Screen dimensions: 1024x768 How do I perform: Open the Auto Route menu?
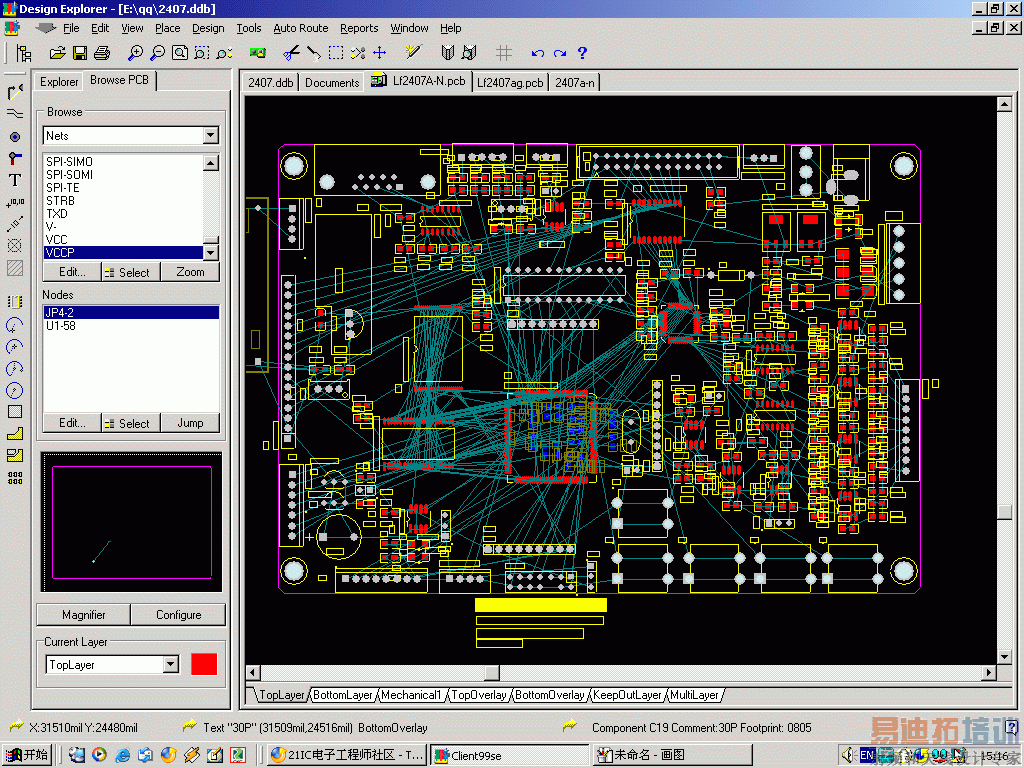pos(300,28)
